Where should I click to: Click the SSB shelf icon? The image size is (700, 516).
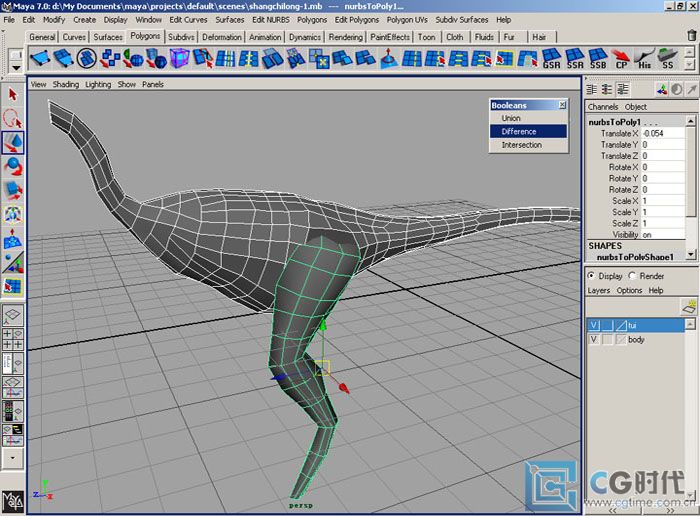[x=598, y=59]
